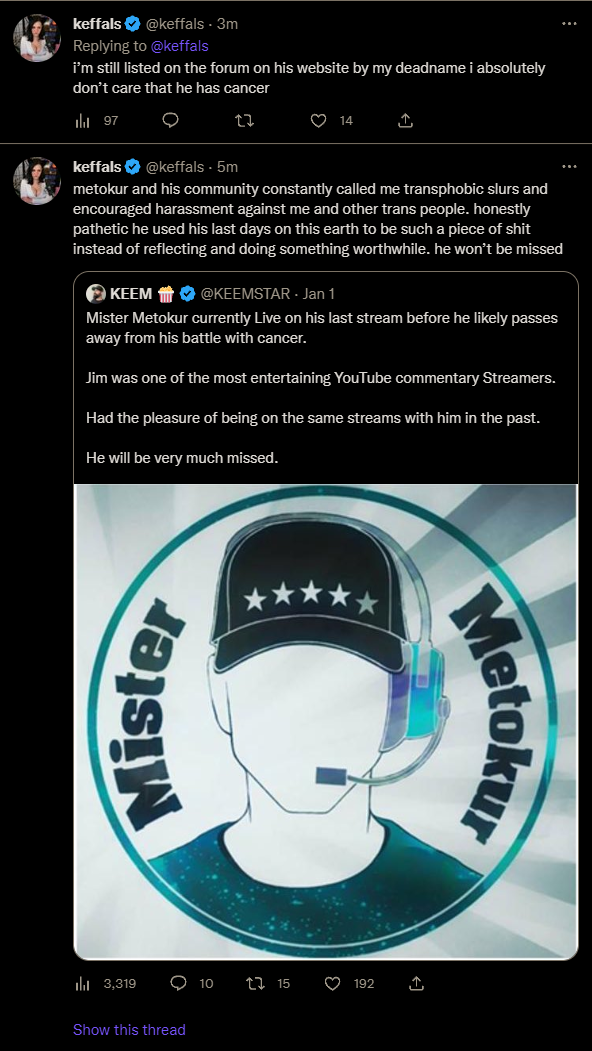Viewport: 592px width, 1051px height.
Task: Retweet the tweet with 15 retweets
Action: (x=268, y=983)
